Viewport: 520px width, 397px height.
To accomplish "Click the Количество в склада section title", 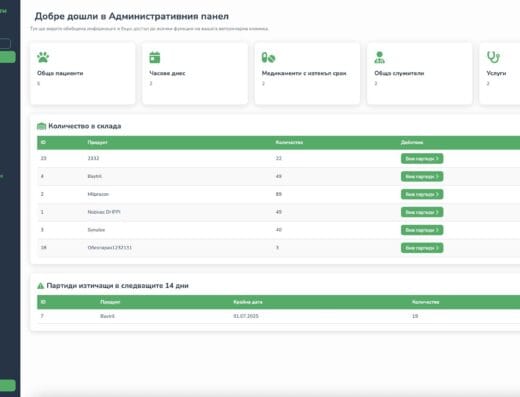I will coord(85,126).
